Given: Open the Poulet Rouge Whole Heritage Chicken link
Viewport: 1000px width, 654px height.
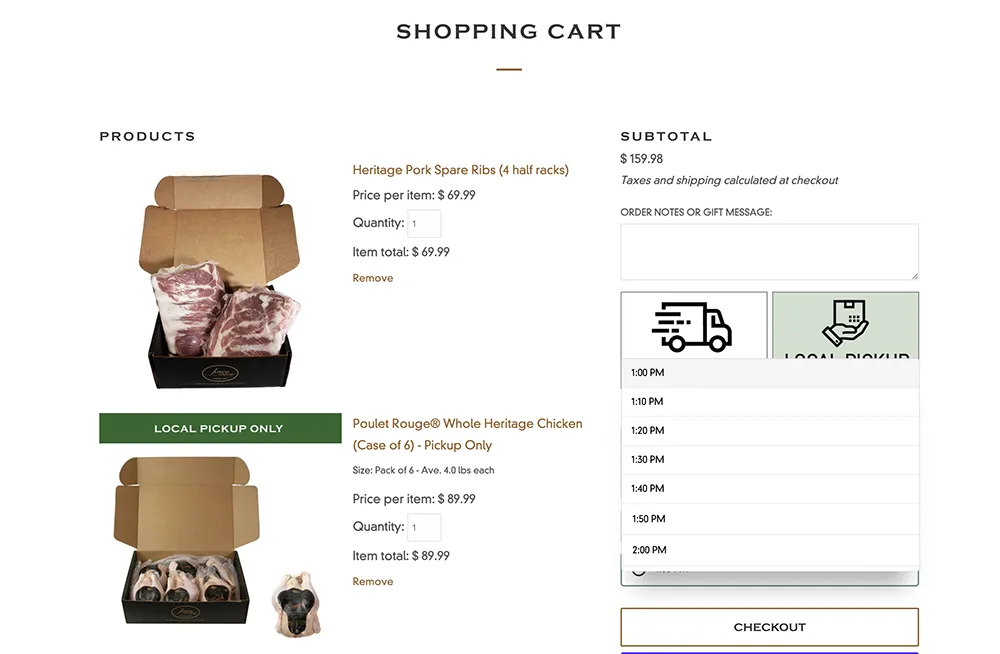Looking at the screenshot, I should 466,434.
